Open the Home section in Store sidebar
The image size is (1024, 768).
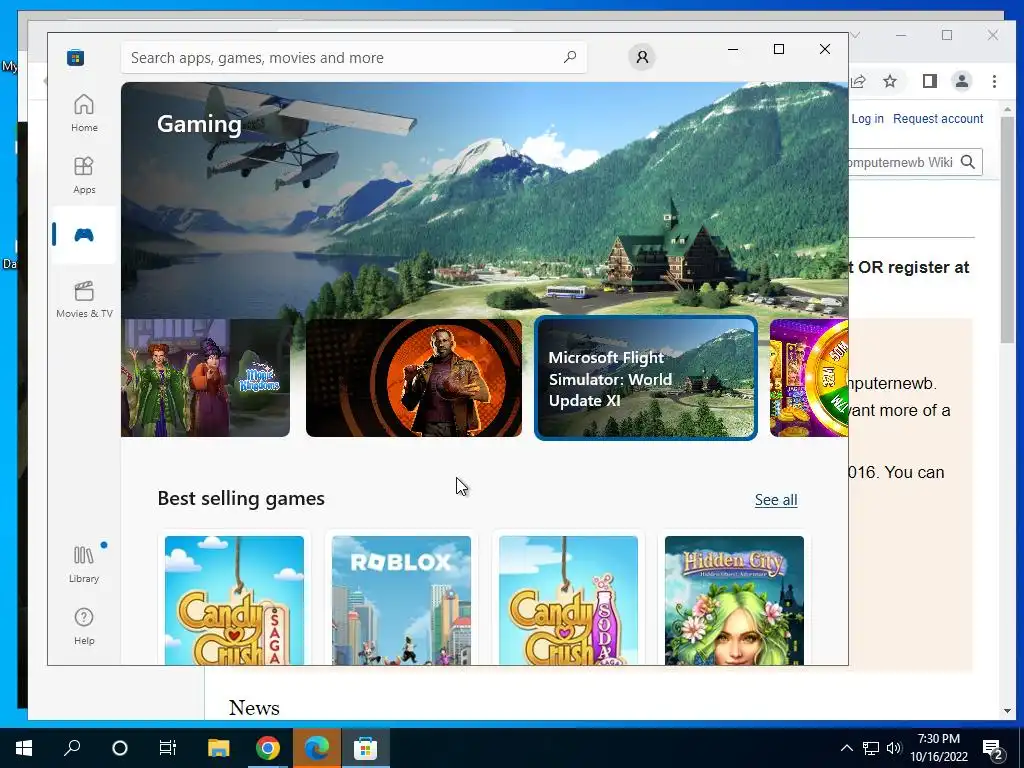pyautogui.click(x=84, y=113)
